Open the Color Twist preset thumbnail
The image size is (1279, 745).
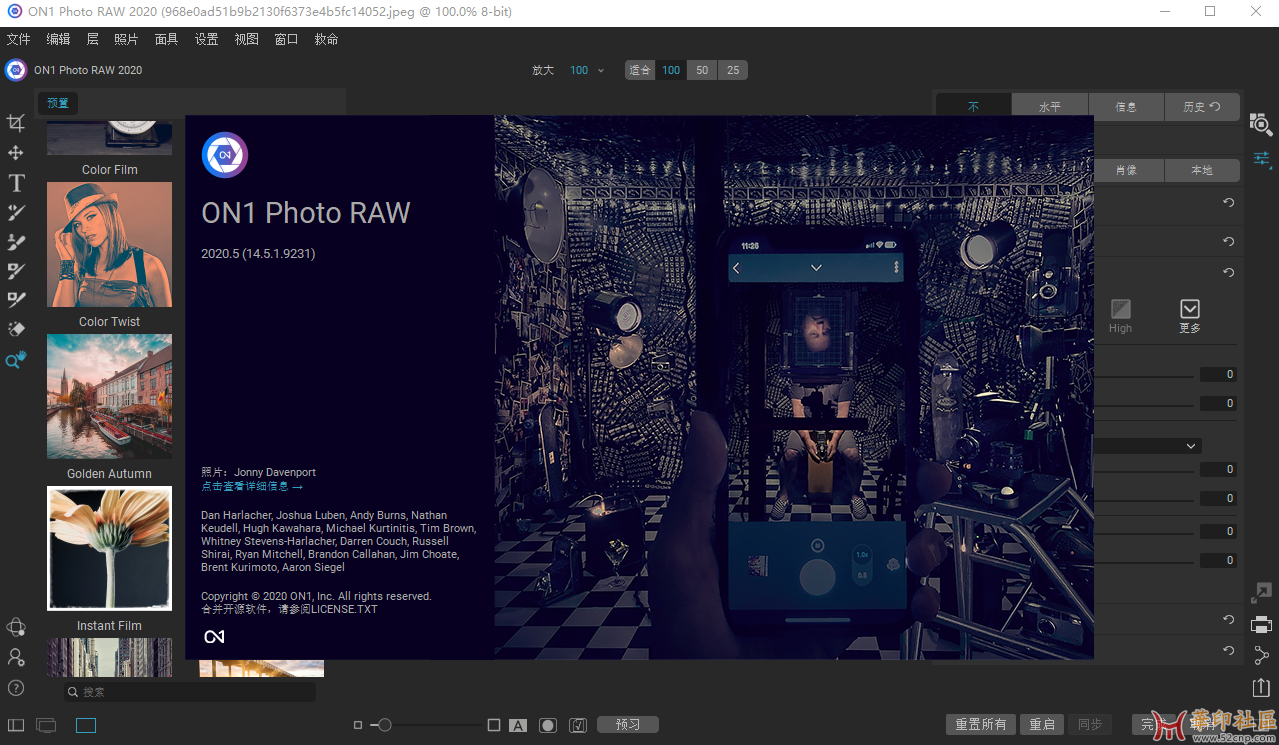tap(109, 244)
